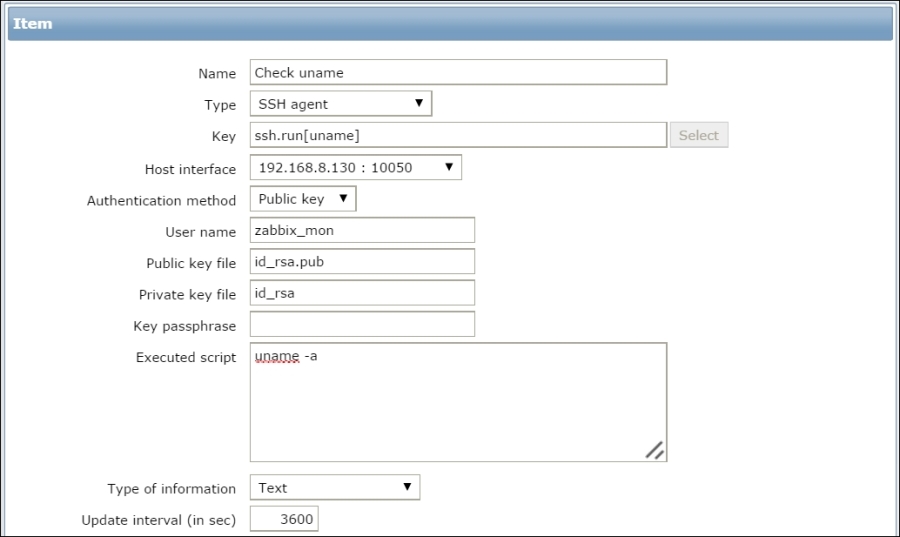This screenshot has height=537, width=900.
Task: Click the User name field zabbix_mon
Action: (x=361, y=231)
